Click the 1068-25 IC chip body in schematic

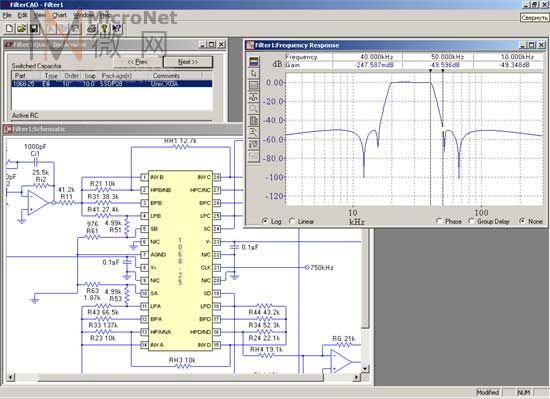point(180,261)
